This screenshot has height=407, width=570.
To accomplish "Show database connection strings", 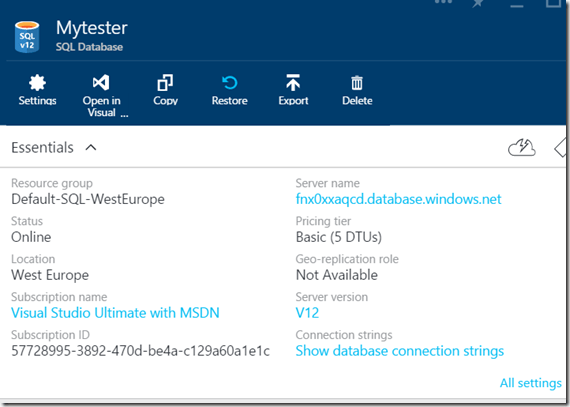I will coord(400,351).
